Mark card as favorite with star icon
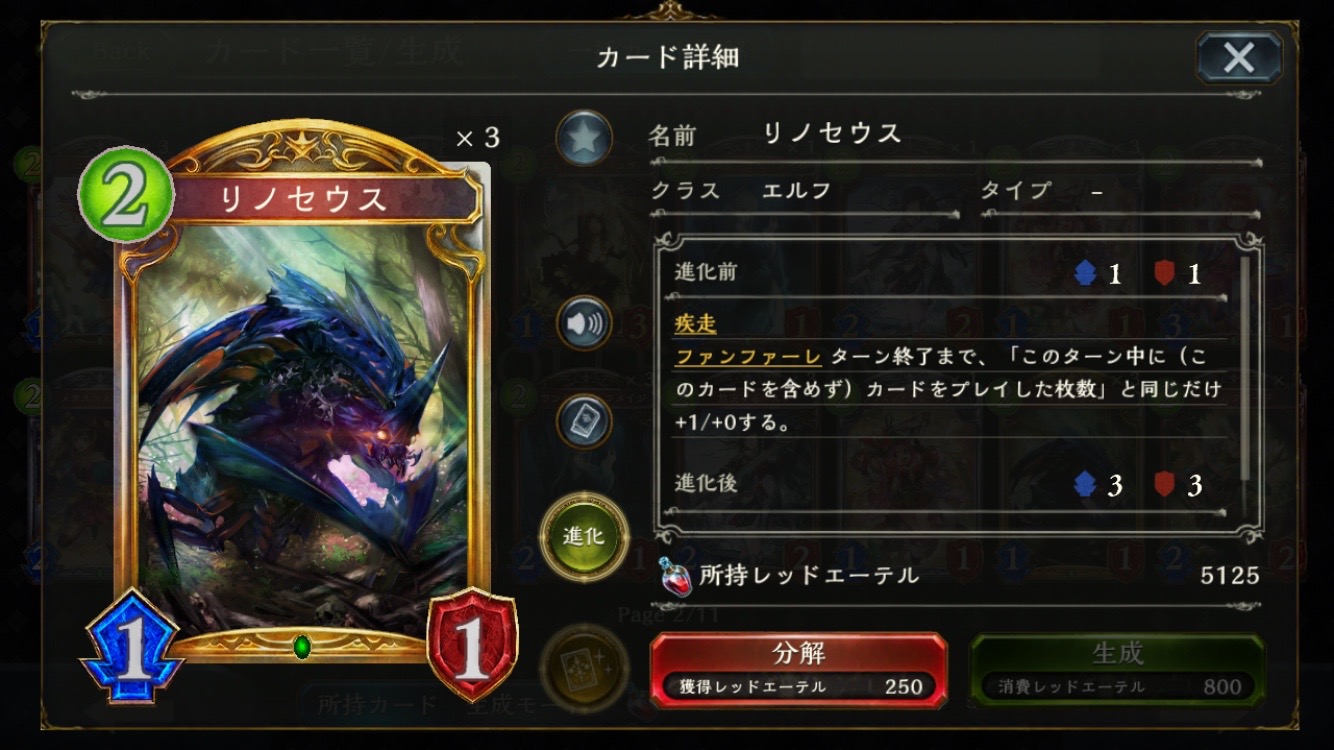Image resolution: width=1334 pixels, height=750 pixels. 584,138
